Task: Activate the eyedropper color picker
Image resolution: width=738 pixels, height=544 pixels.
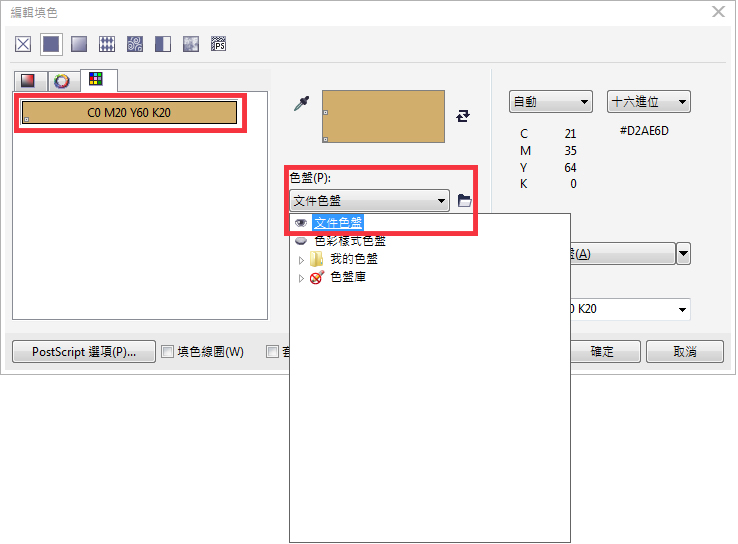Action: click(300, 103)
